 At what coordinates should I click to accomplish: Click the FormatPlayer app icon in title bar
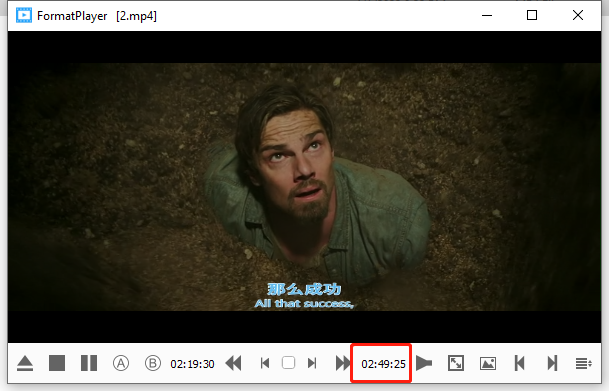click(x=24, y=16)
